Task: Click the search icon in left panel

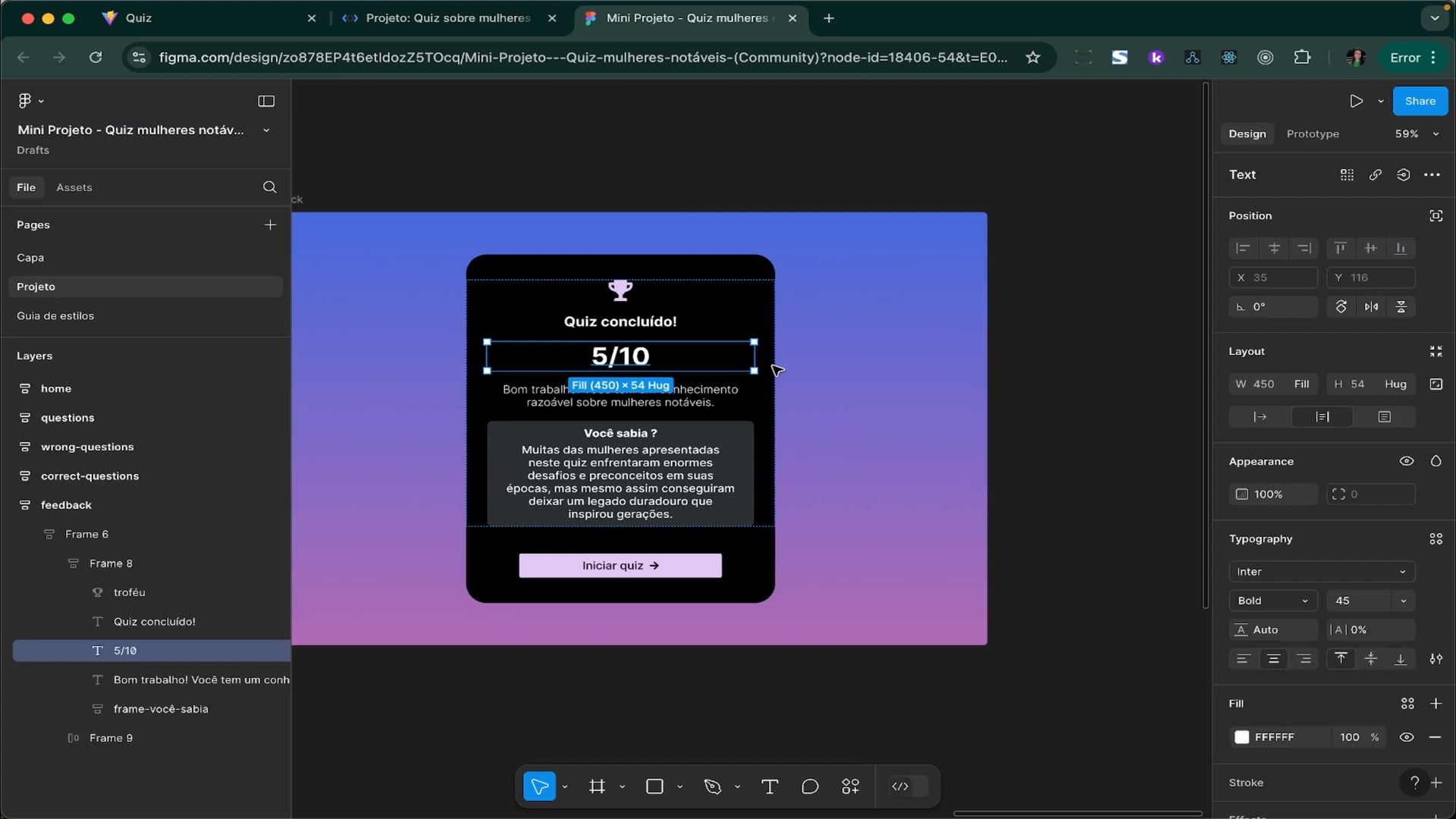Action: pos(269,187)
